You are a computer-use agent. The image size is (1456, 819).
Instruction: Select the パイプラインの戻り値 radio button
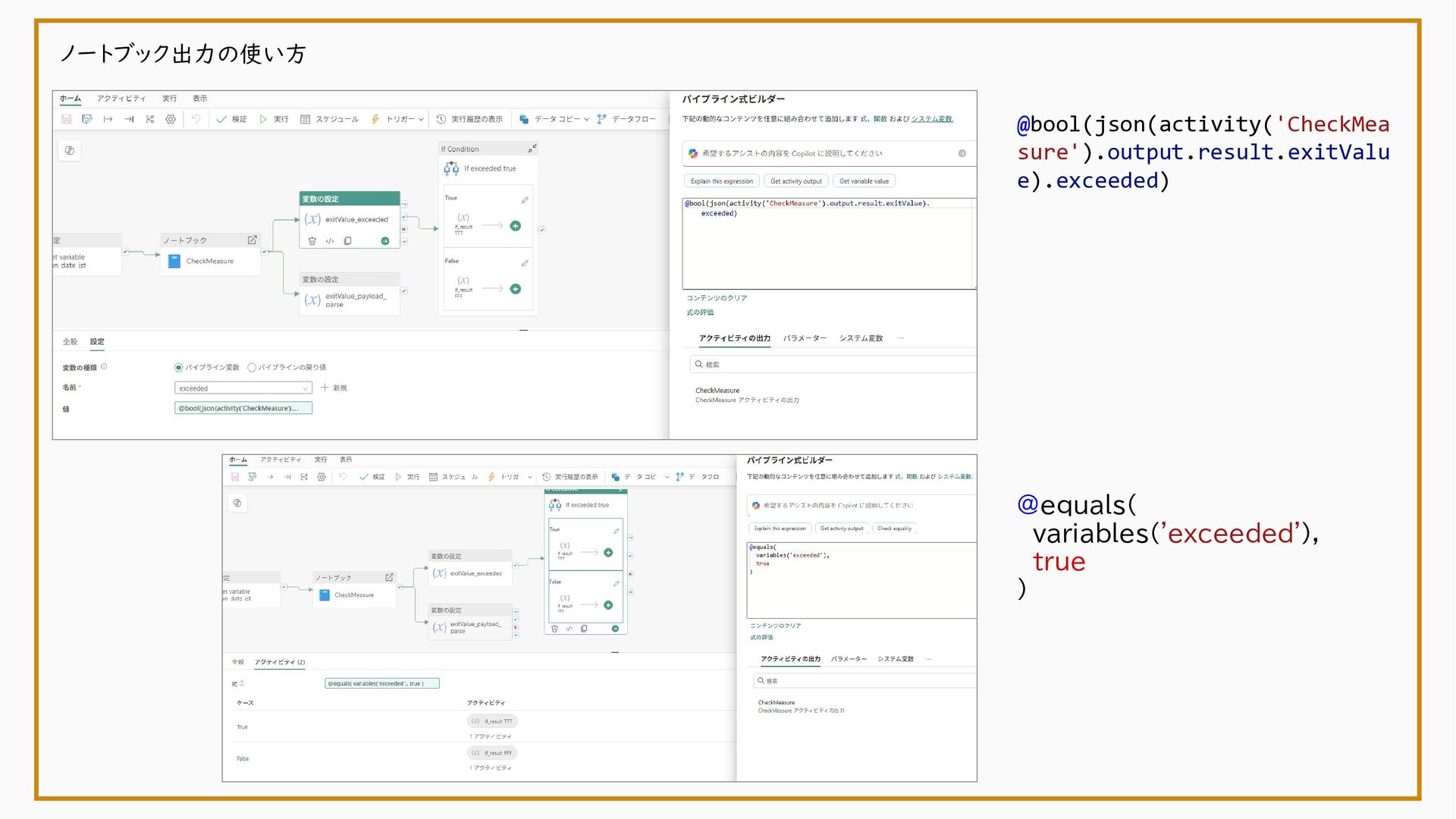point(252,368)
